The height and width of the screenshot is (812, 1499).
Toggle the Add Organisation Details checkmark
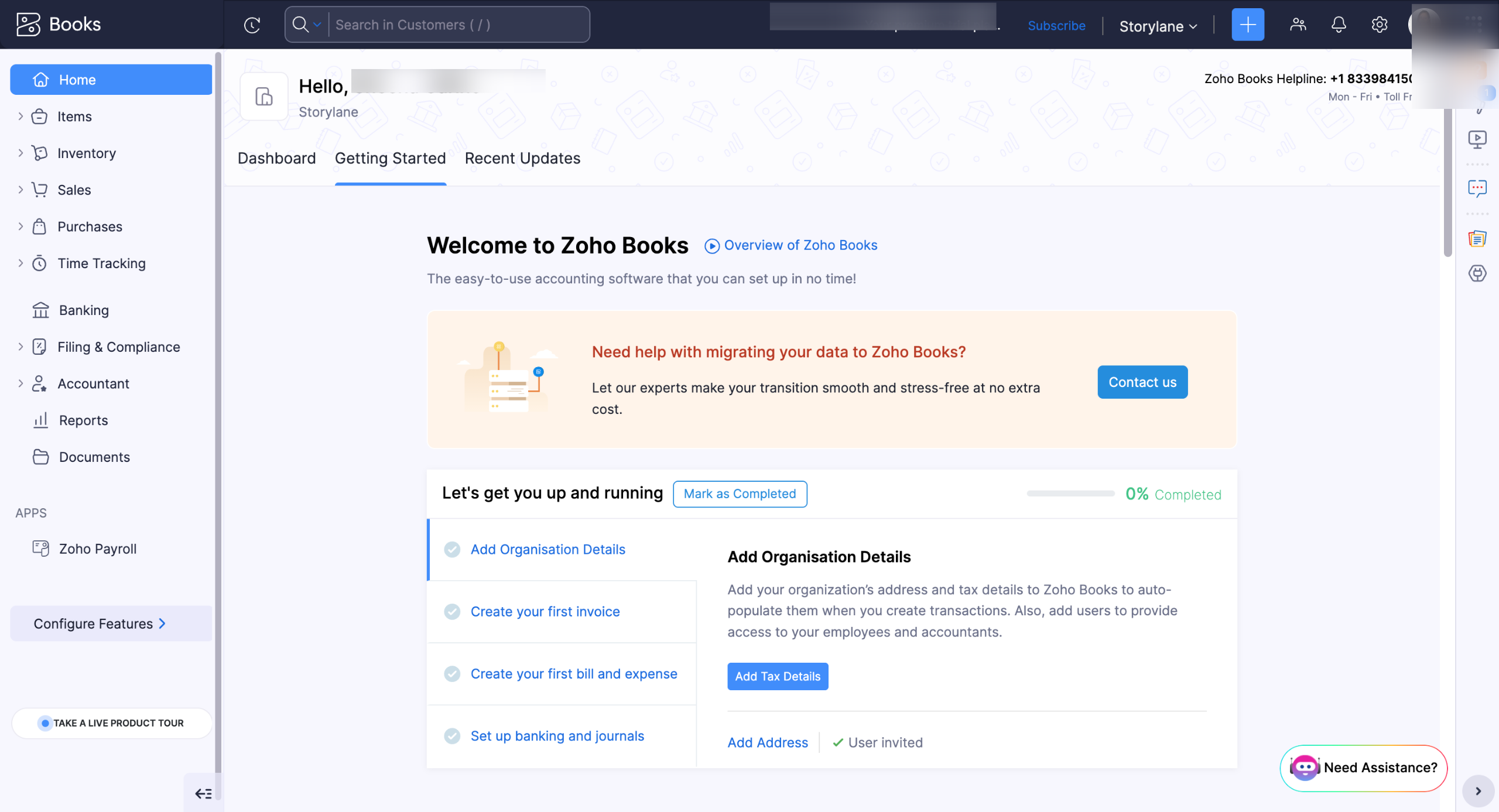pos(452,550)
